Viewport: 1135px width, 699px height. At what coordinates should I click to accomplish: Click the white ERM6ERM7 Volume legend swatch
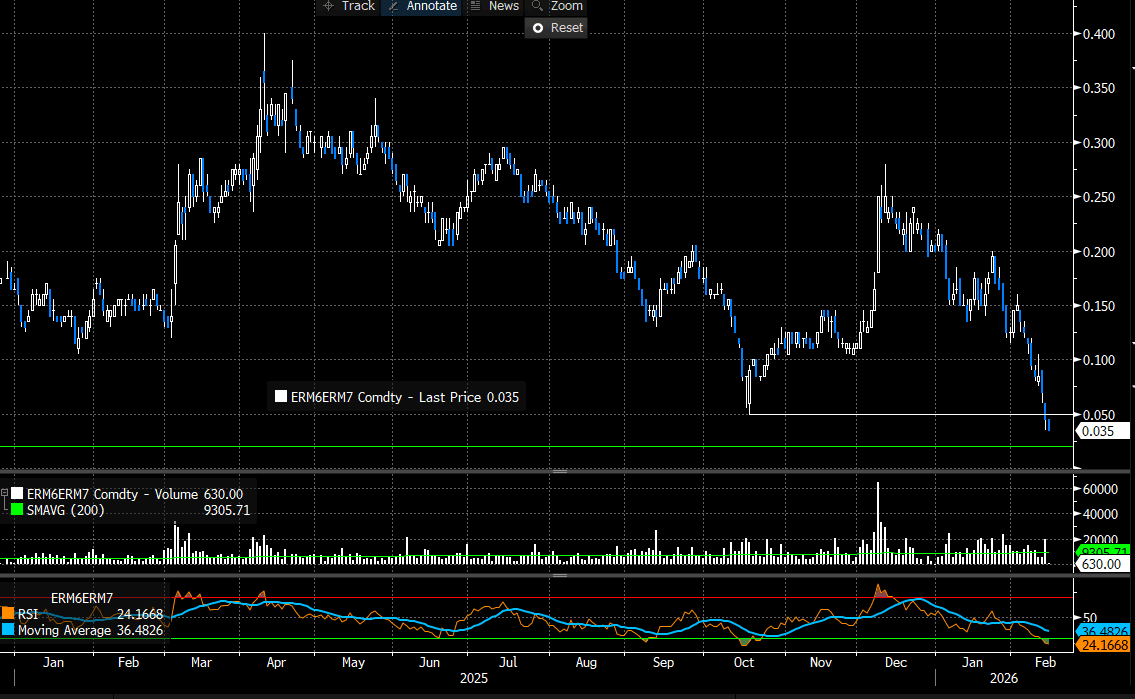(16, 494)
